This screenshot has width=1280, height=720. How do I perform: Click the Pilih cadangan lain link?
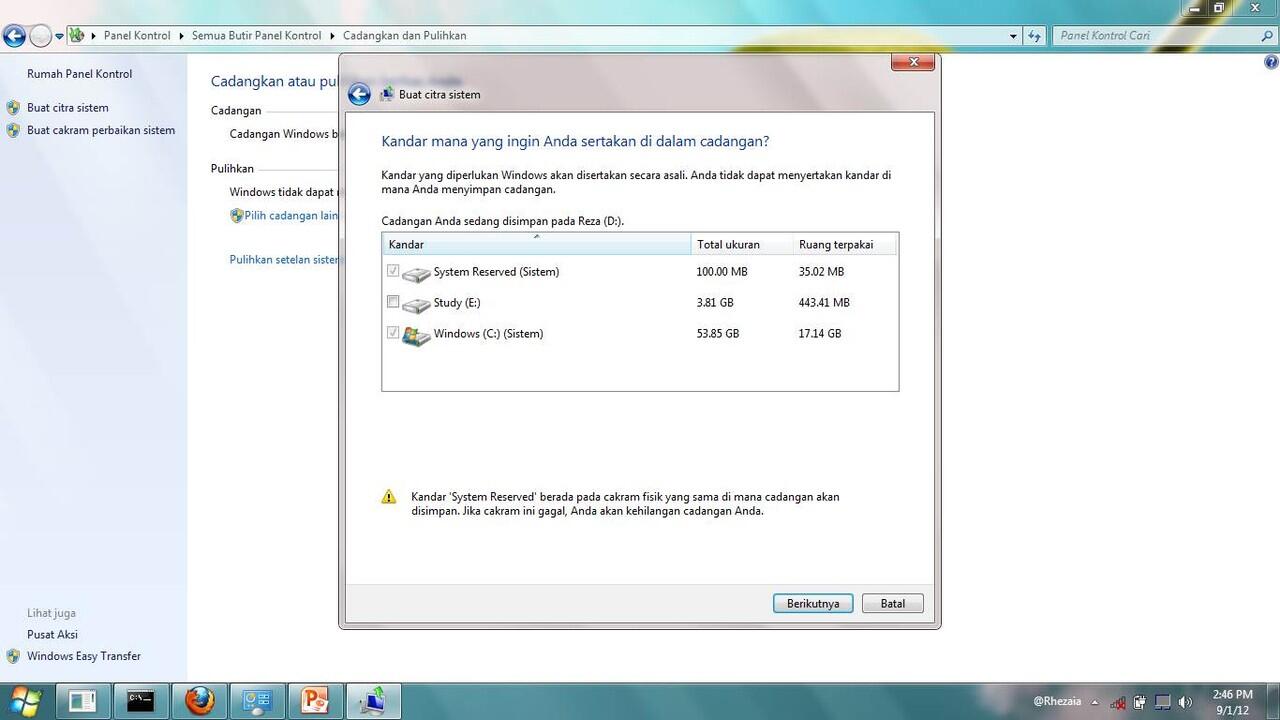pos(291,215)
